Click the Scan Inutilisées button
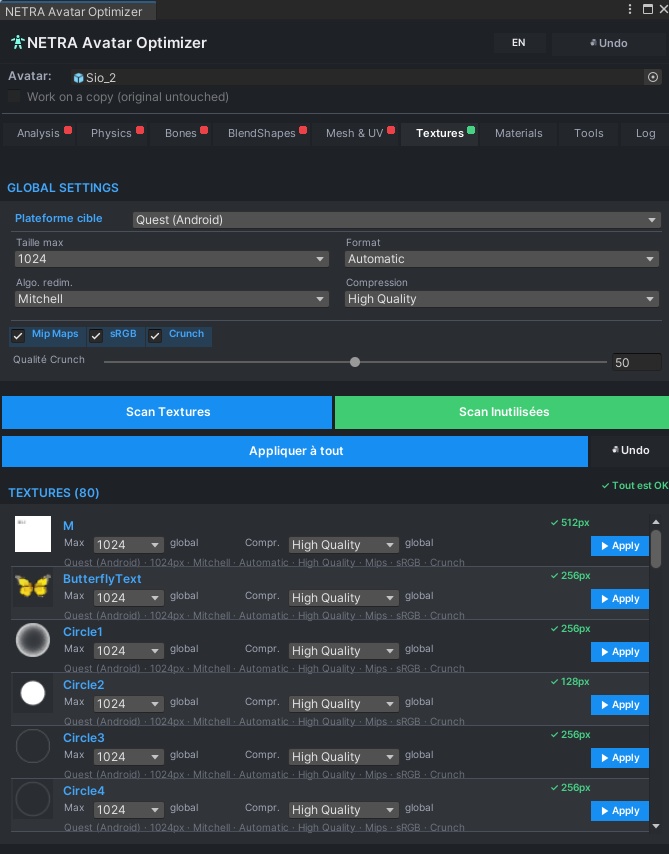669x854 pixels. [502, 412]
